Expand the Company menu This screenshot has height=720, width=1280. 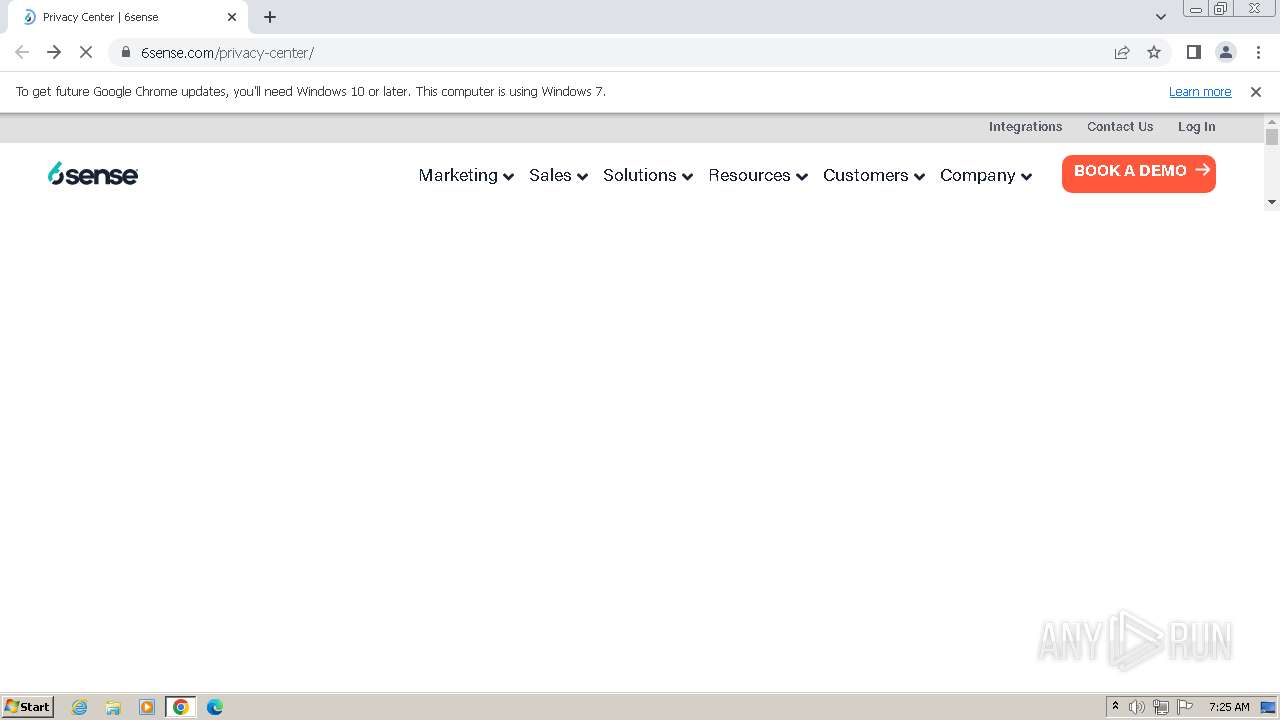point(986,175)
